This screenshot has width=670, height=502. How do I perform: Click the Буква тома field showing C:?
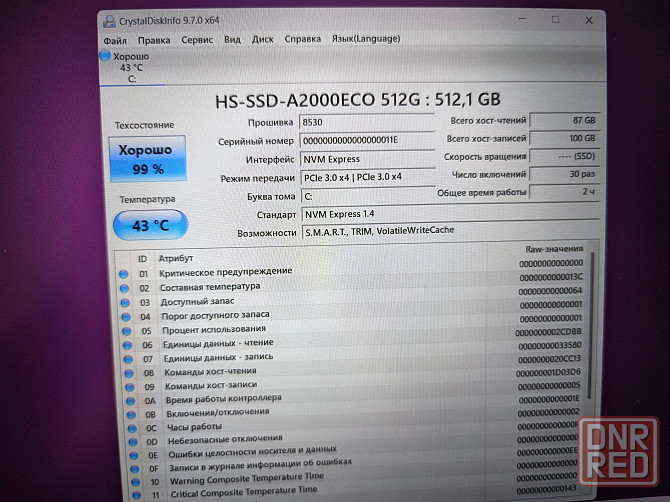click(368, 196)
